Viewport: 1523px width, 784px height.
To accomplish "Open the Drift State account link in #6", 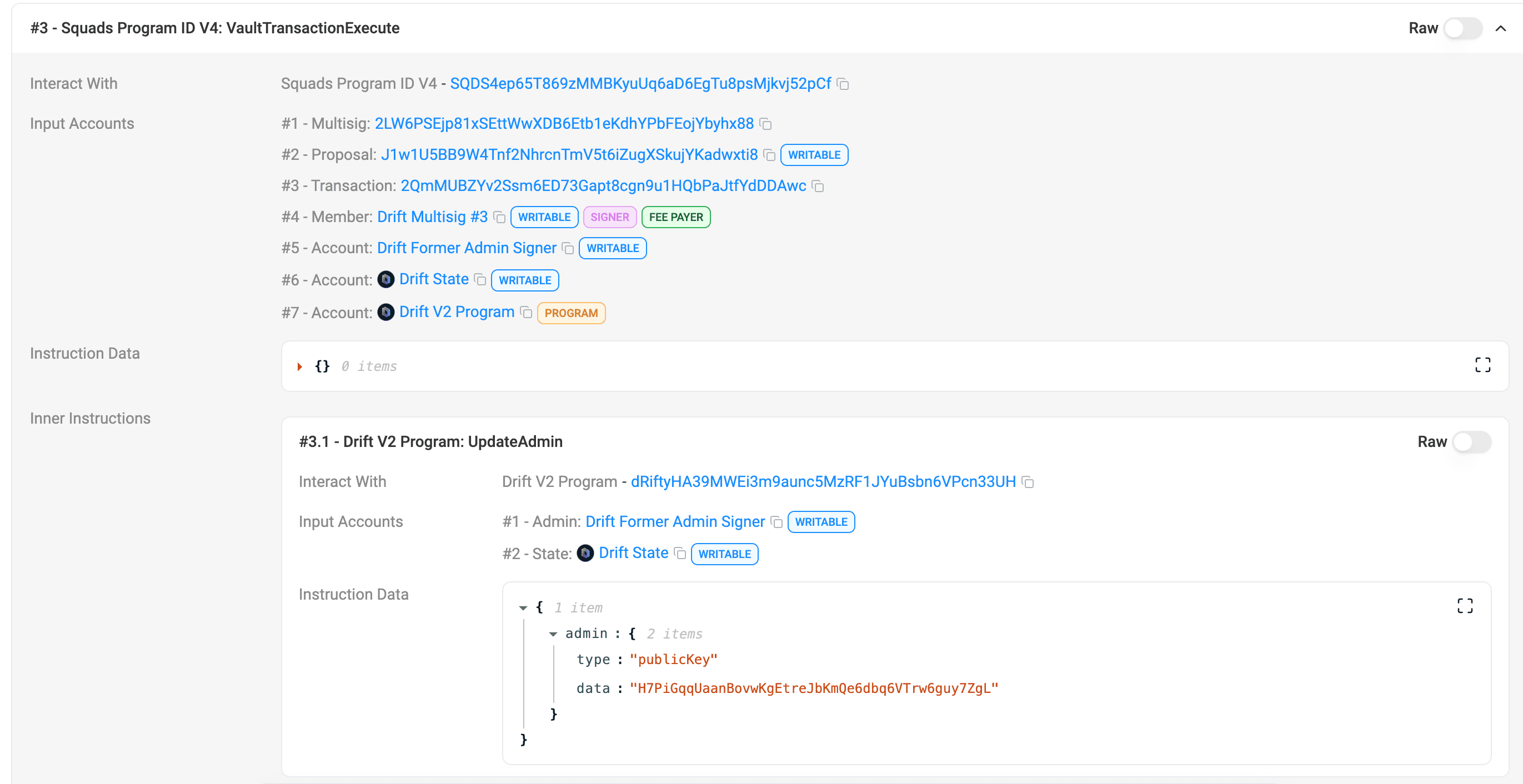I will coord(433,279).
